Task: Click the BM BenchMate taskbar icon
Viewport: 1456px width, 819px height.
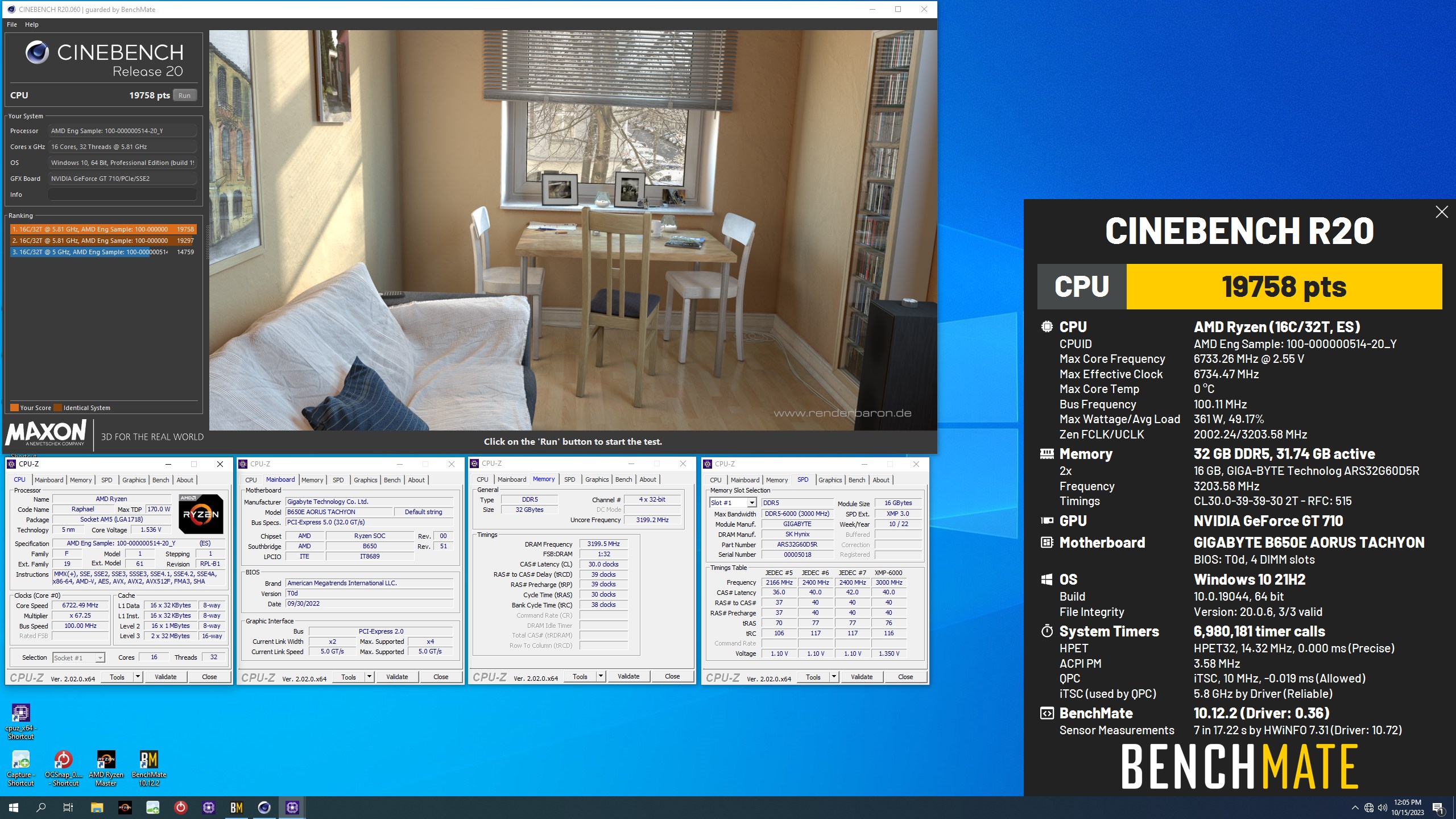Action: click(x=237, y=808)
